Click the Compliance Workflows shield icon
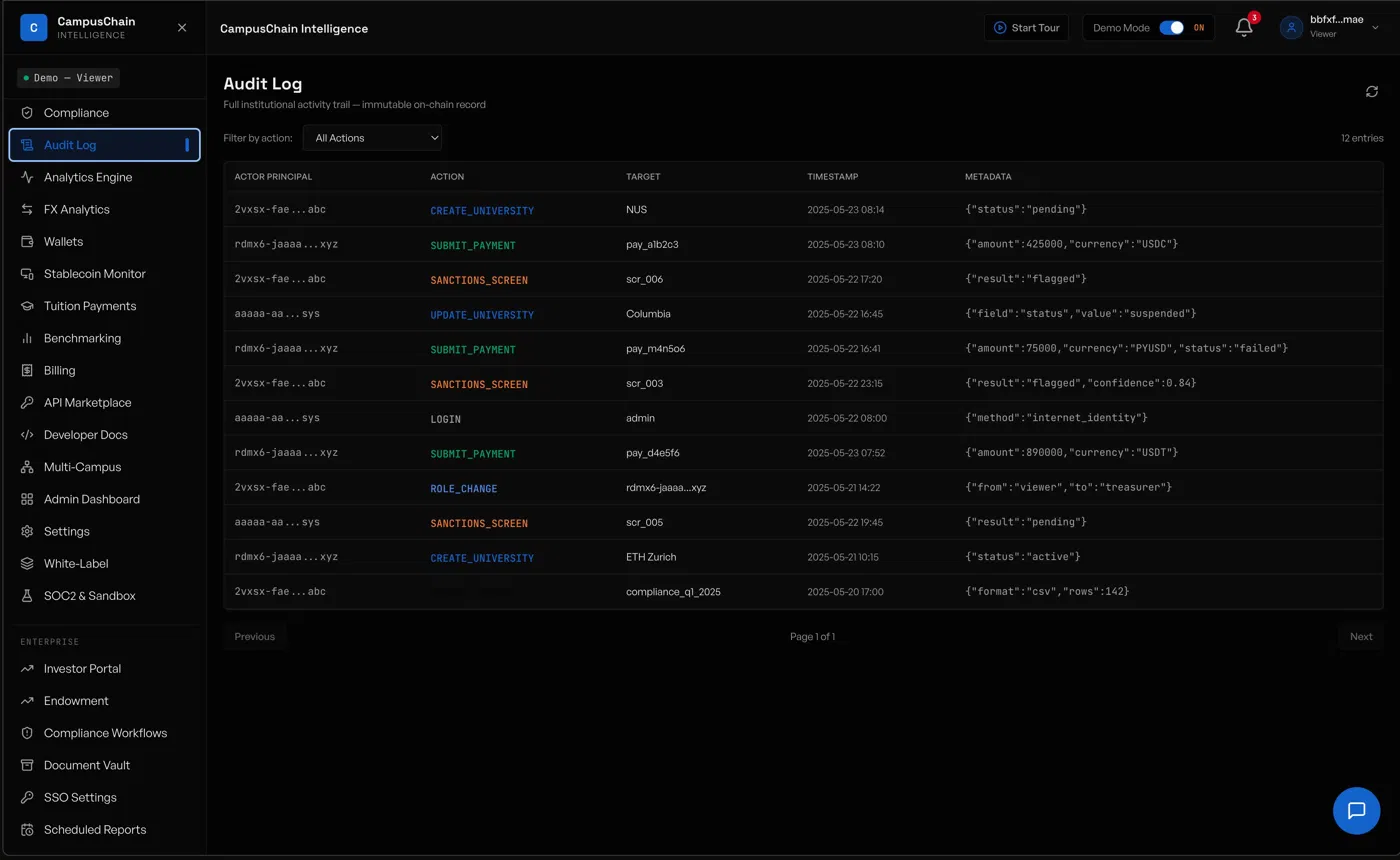 click(27, 733)
